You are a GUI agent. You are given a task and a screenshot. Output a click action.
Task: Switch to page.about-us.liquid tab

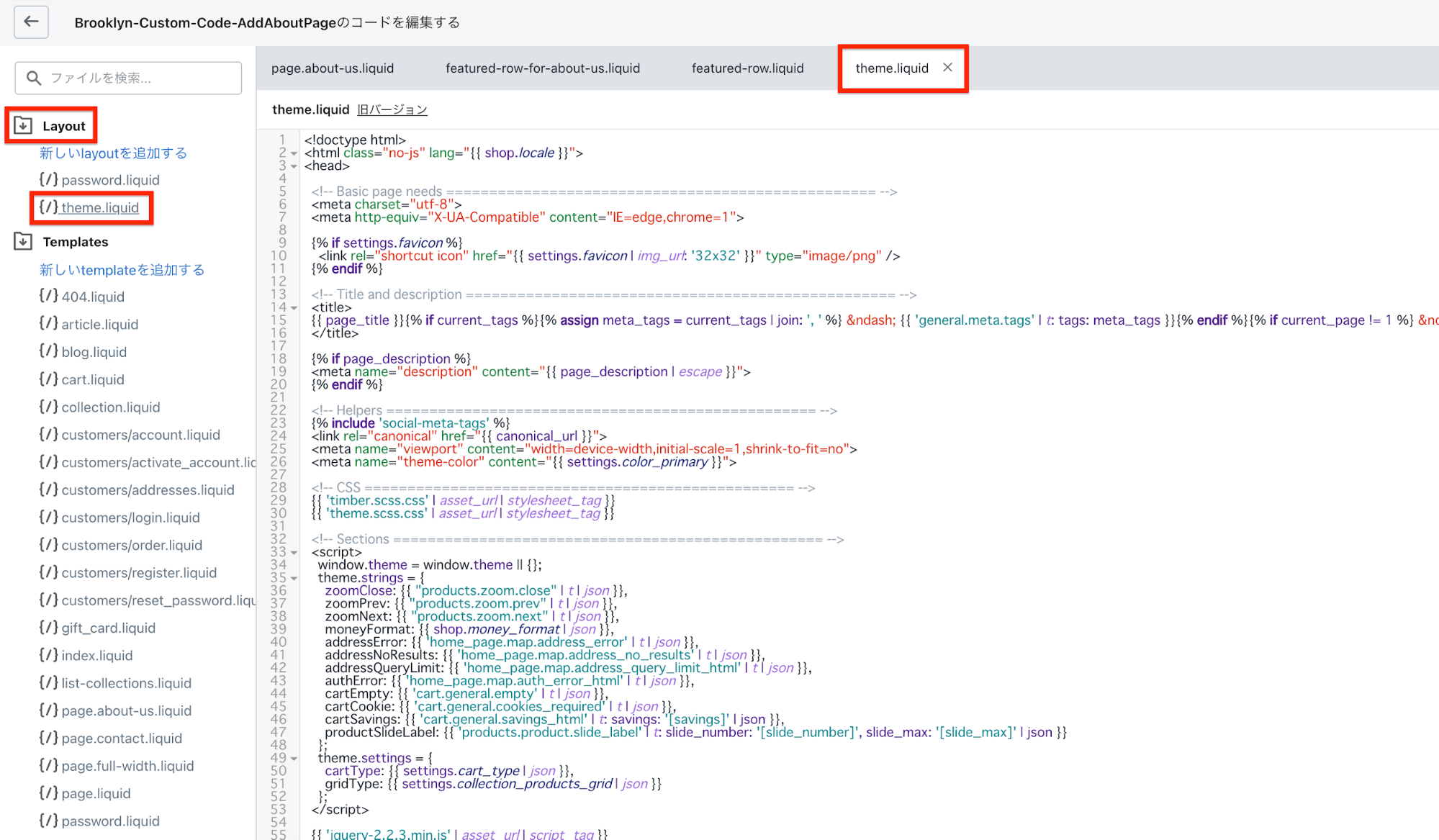[333, 68]
